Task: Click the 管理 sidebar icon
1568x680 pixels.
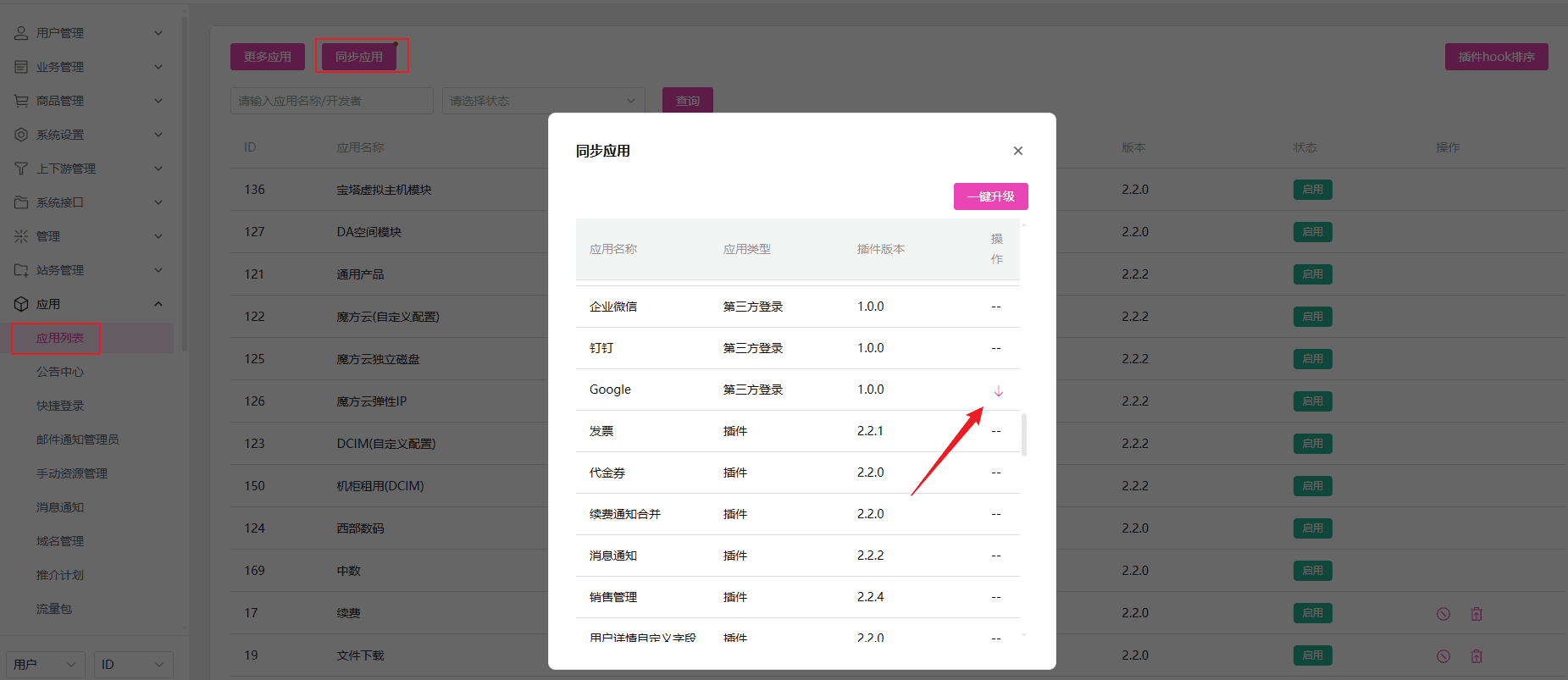Action: coord(21,236)
